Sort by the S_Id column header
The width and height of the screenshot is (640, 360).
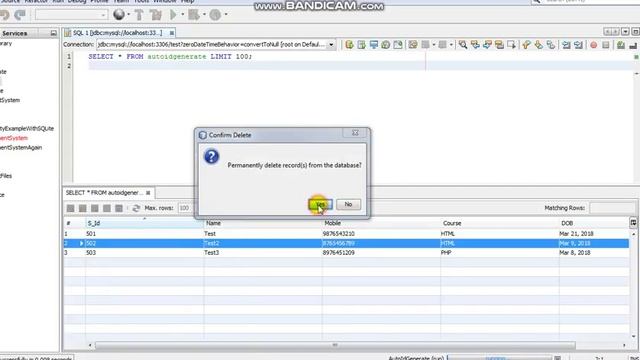click(x=144, y=223)
